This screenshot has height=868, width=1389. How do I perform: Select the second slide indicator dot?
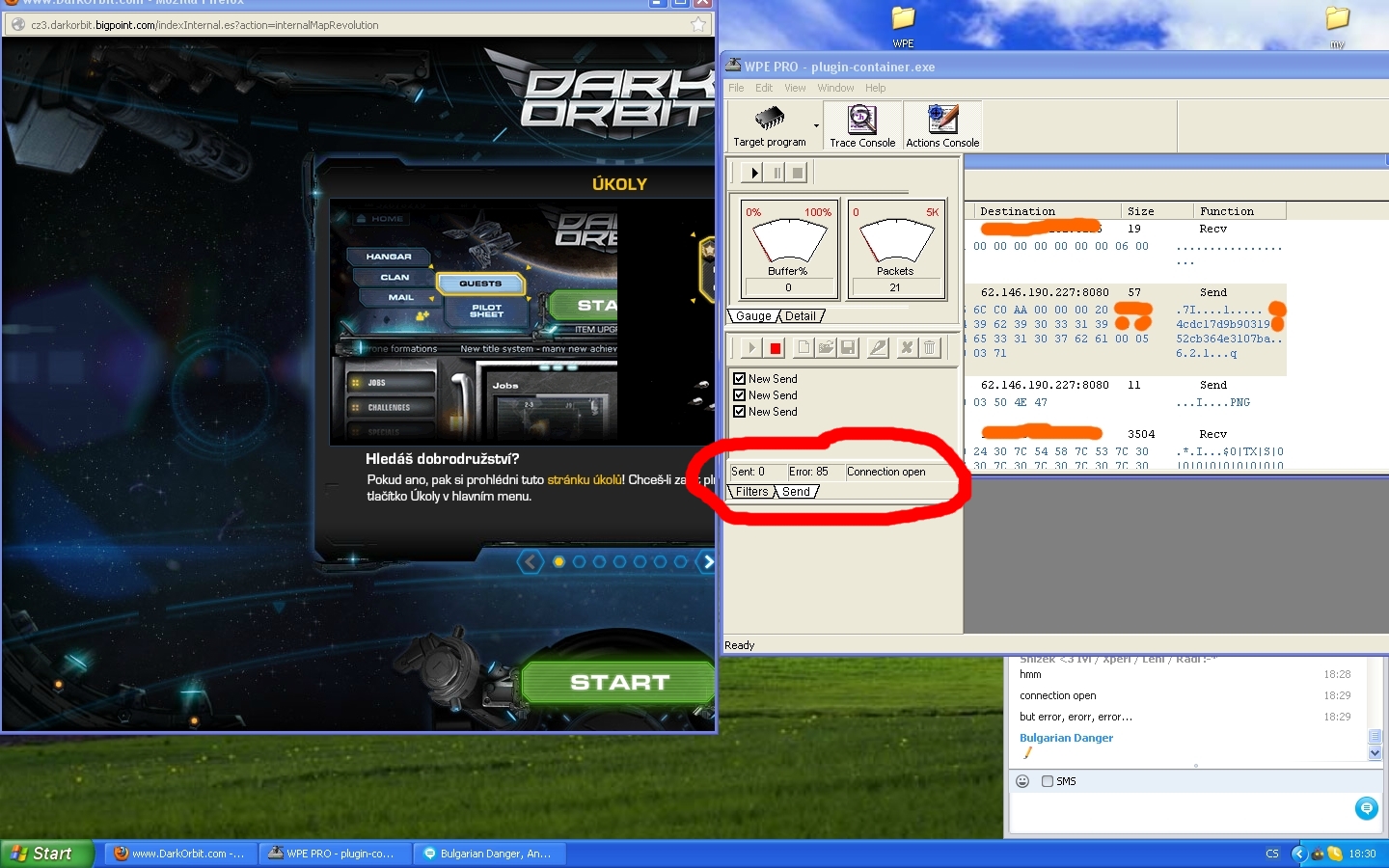tap(579, 561)
